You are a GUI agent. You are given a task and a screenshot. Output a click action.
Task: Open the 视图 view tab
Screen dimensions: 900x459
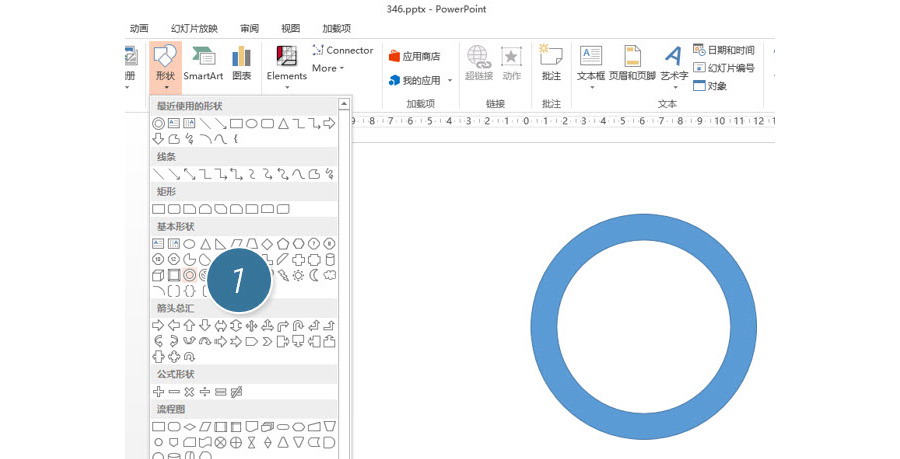point(290,28)
